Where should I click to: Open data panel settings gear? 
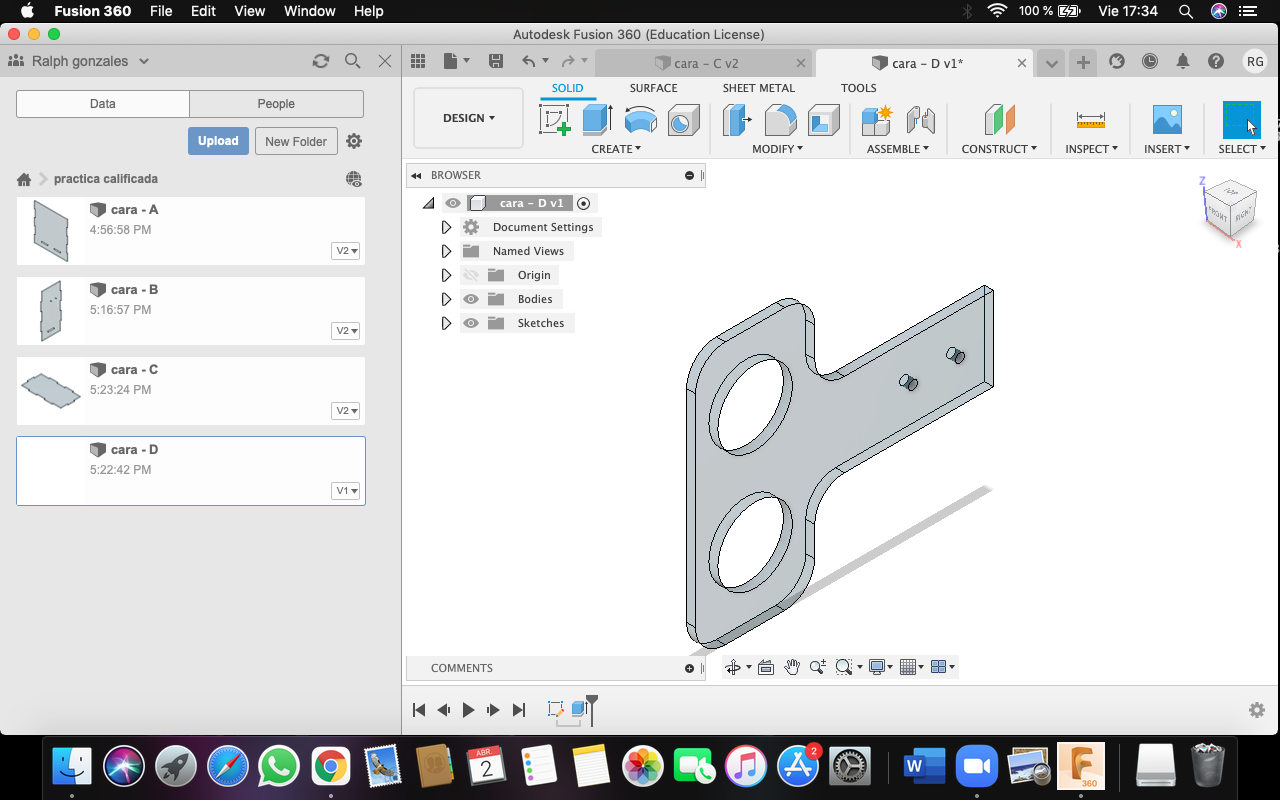(x=354, y=141)
